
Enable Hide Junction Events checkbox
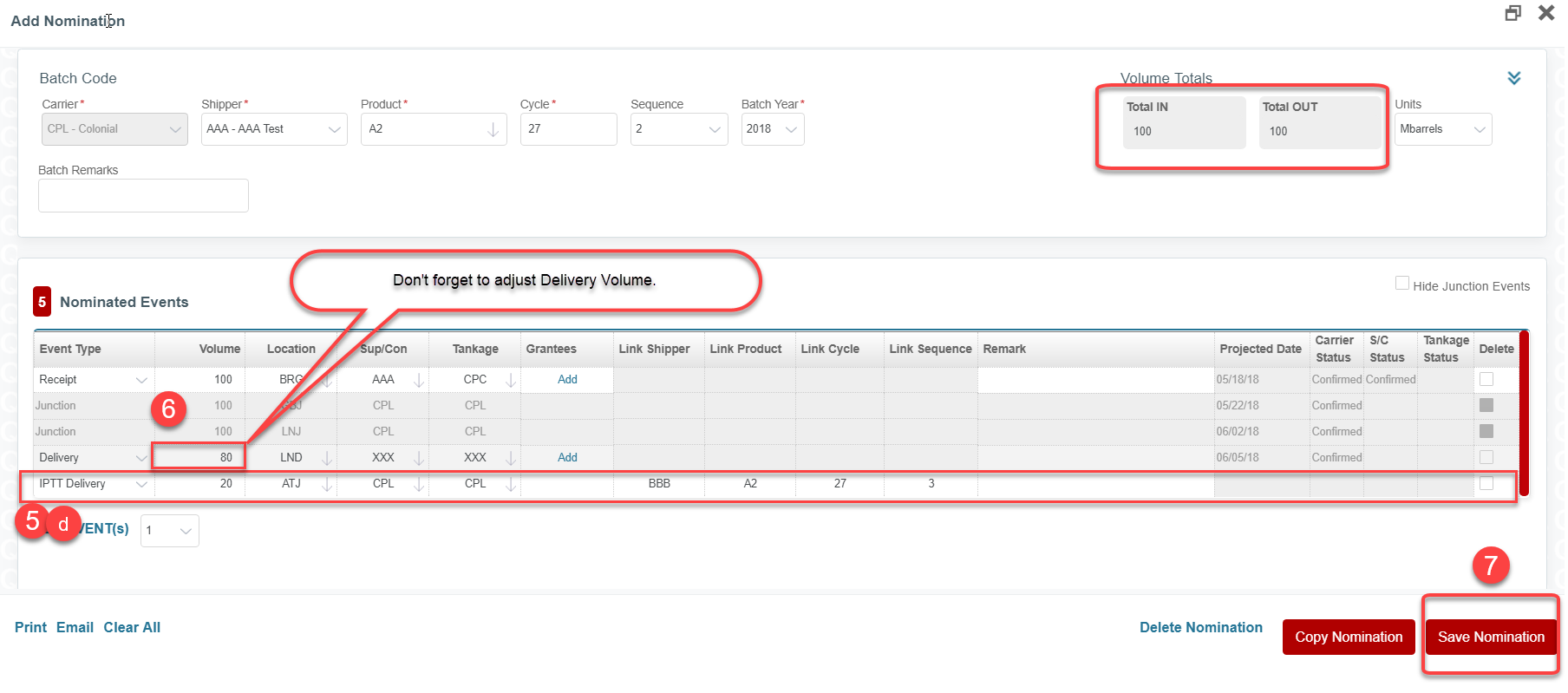(1401, 284)
